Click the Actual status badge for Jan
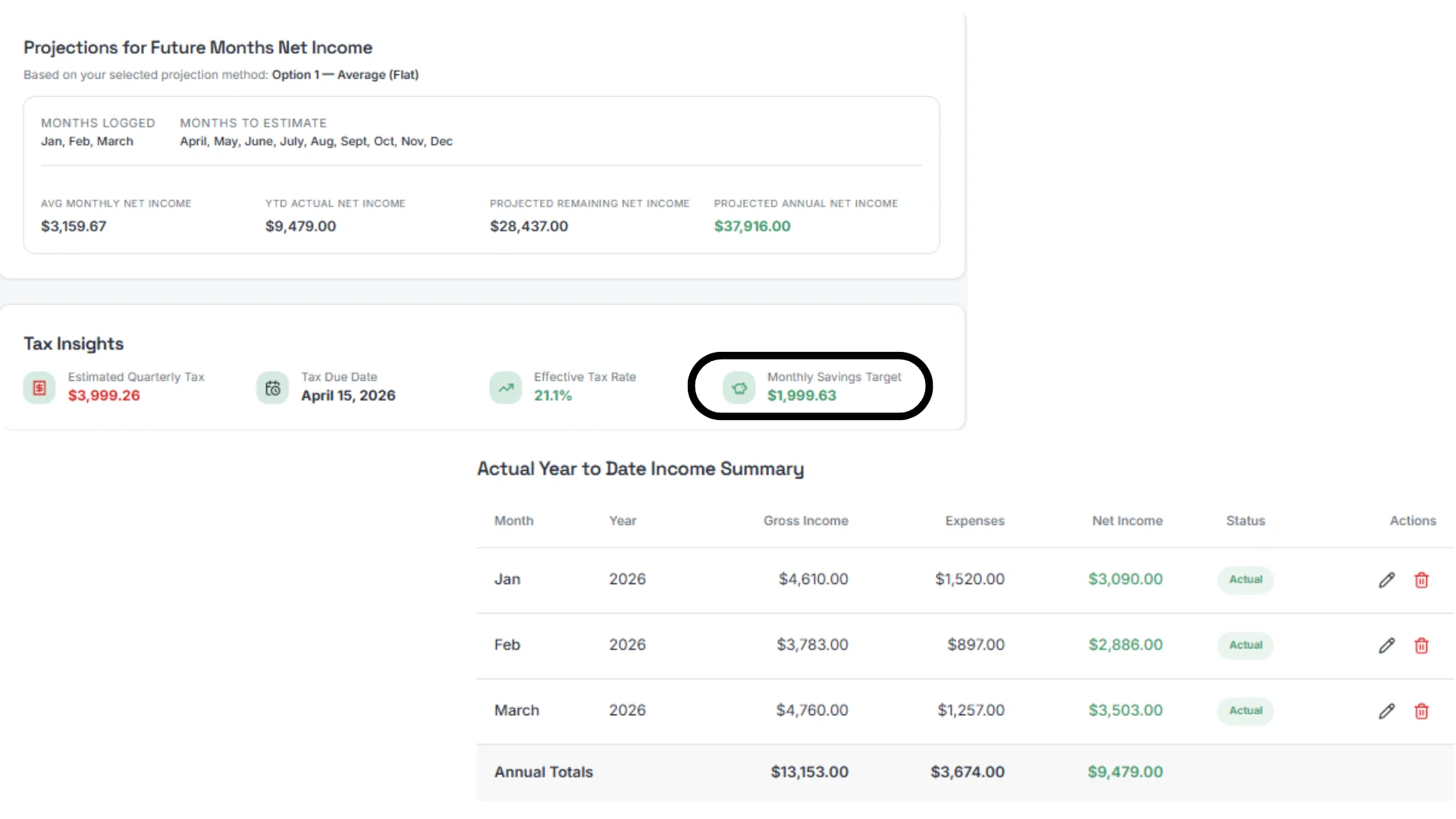Viewport: 1456px width, 819px height. point(1245,579)
